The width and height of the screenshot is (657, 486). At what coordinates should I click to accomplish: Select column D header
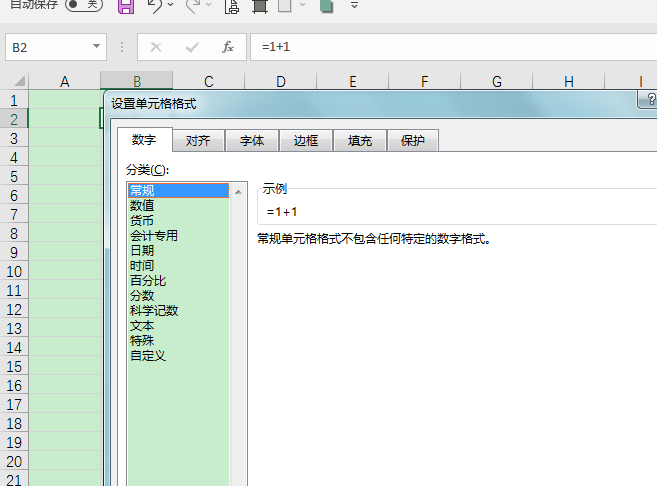pyautogui.click(x=281, y=81)
